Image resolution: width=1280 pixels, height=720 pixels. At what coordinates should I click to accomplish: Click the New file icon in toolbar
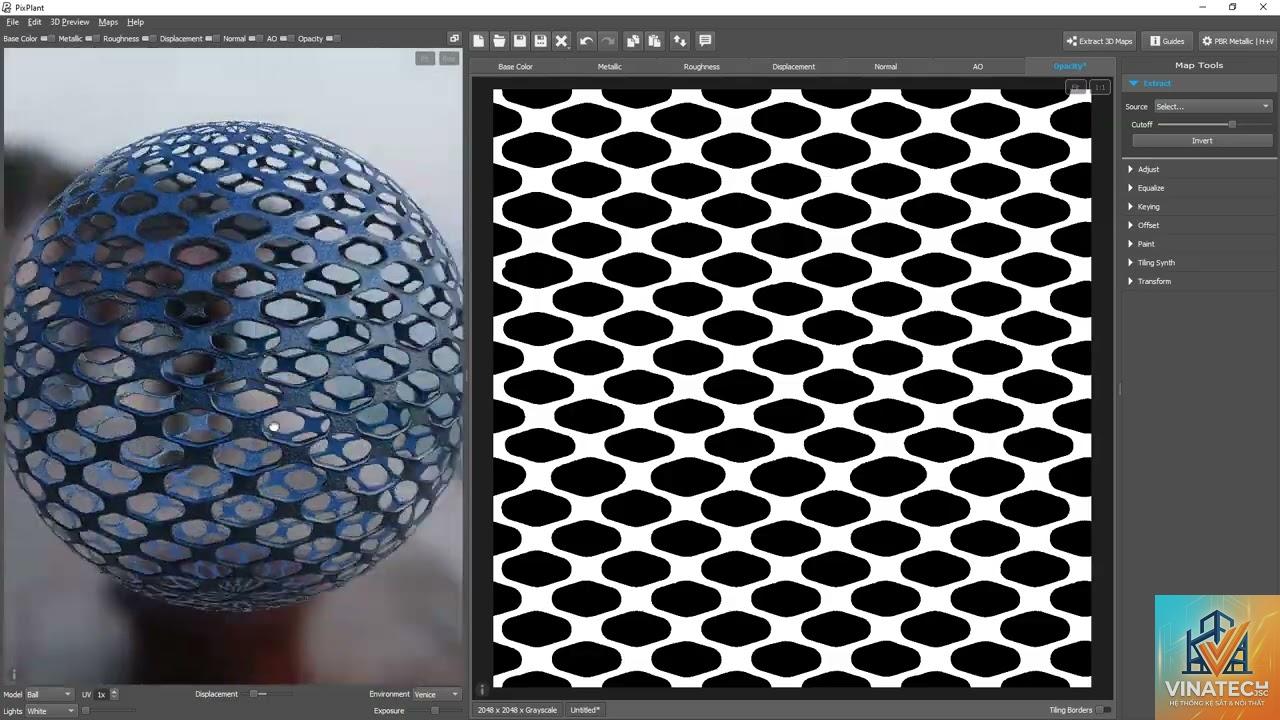478,41
